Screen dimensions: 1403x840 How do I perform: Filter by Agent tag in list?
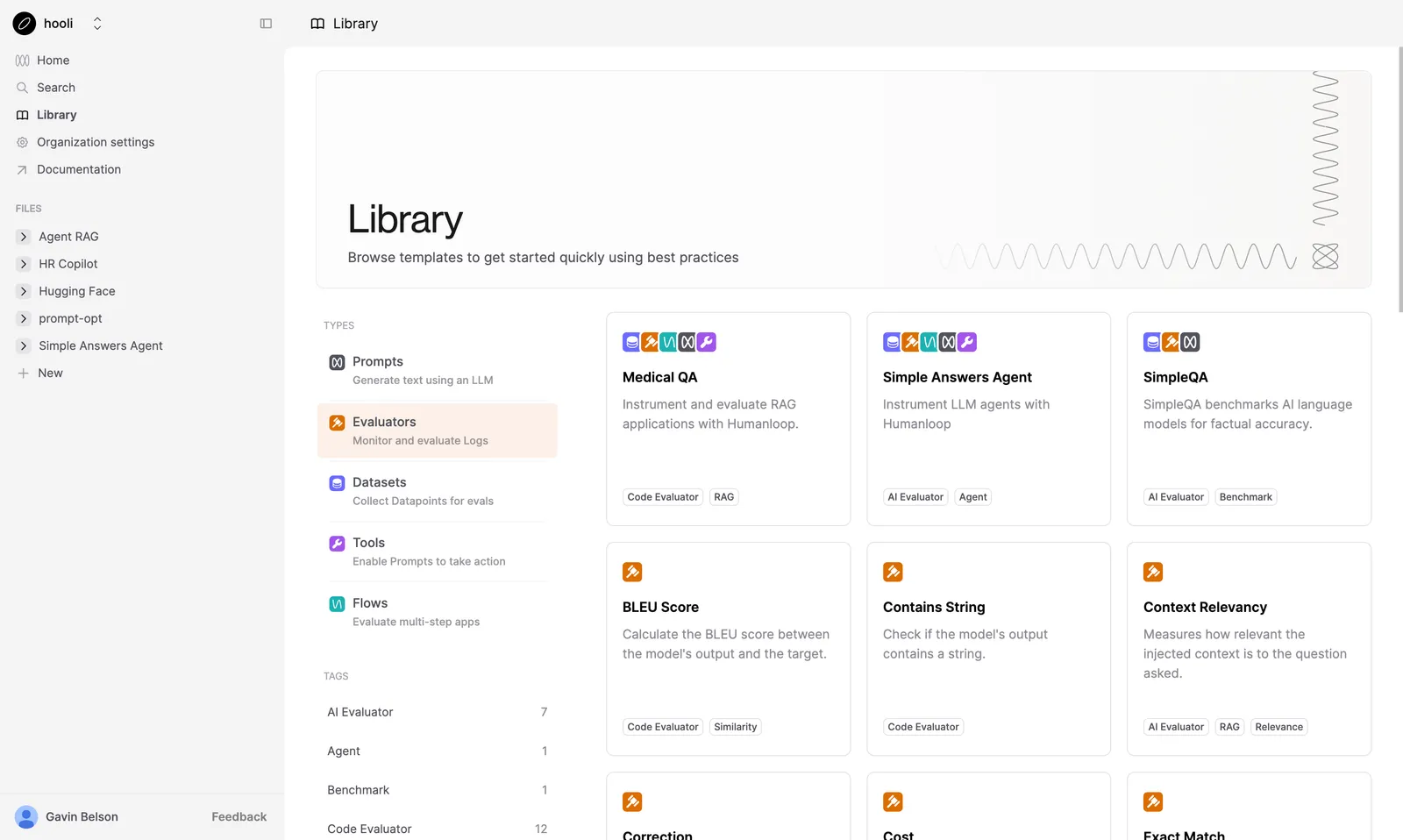pyautogui.click(x=437, y=751)
